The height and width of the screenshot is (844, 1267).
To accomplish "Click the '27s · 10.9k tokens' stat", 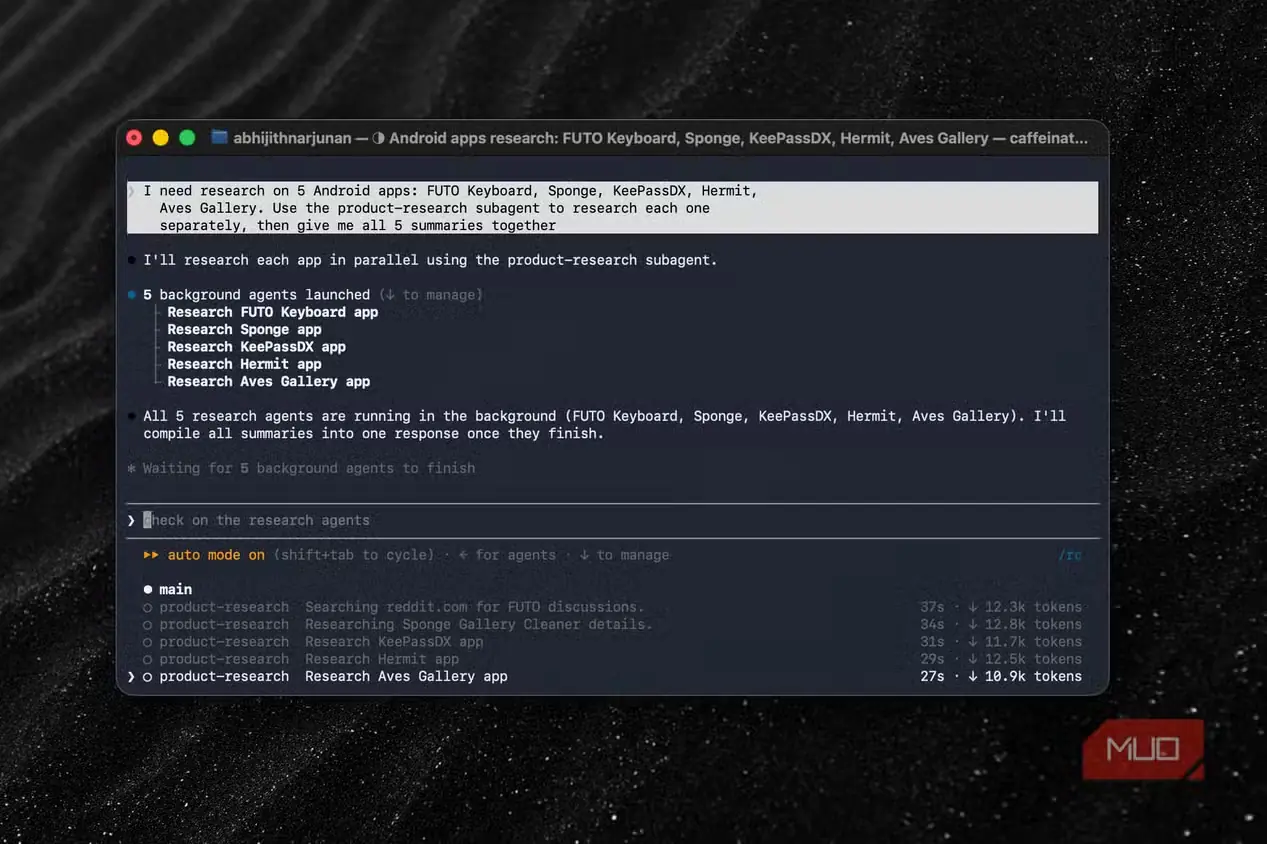I will click(x=1001, y=676).
